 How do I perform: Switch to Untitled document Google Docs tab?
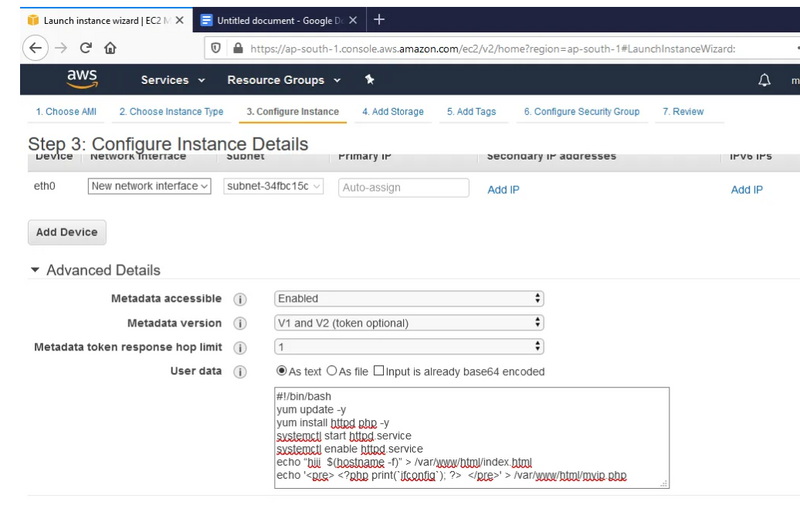279,20
